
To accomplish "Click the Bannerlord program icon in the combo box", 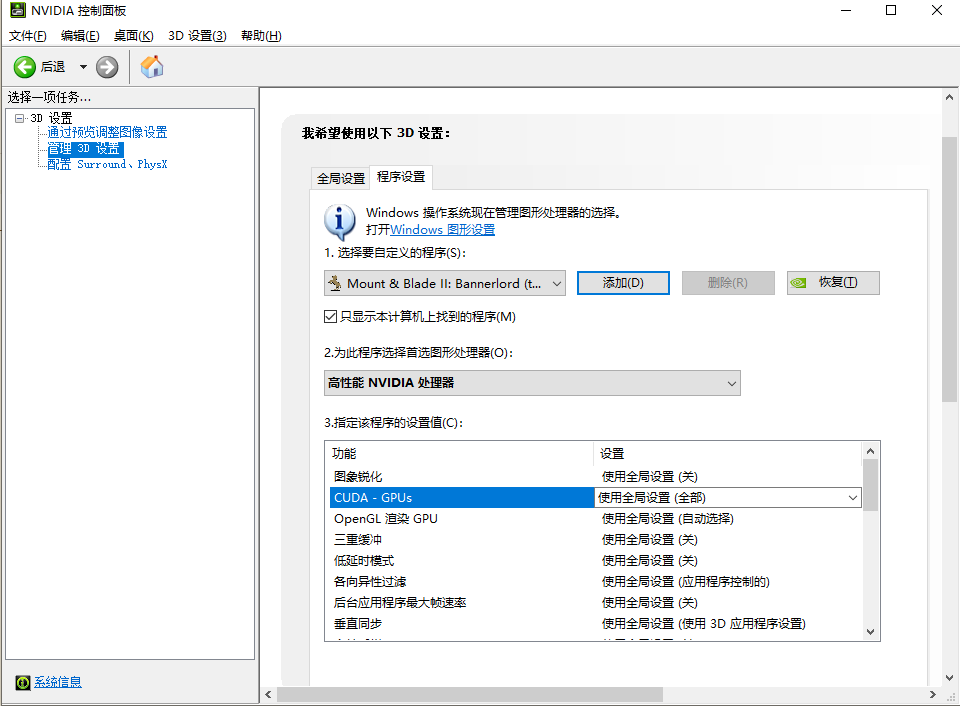I will pos(335,283).
